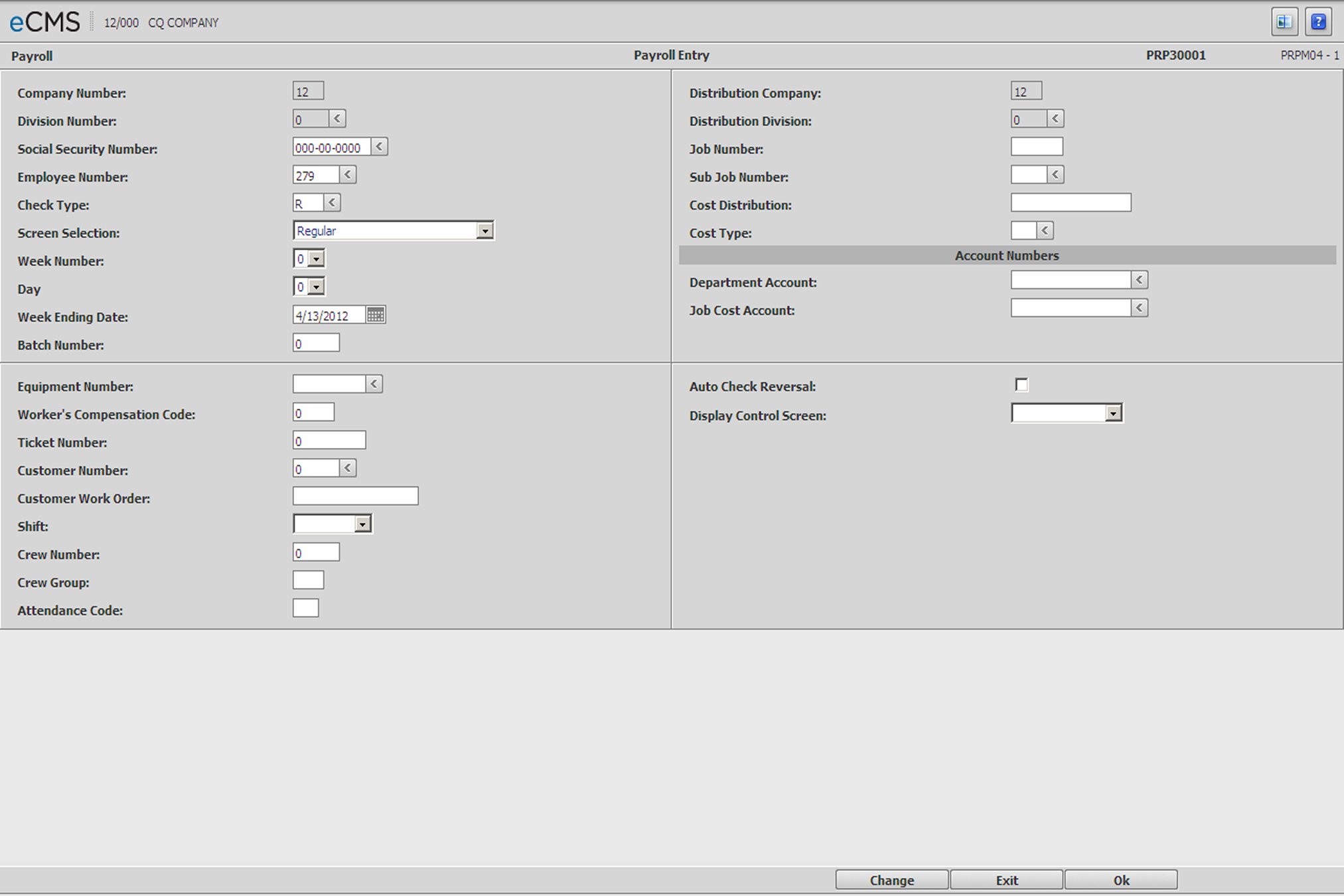This screenshot has width=1344, height=896.
Task: Expand the Shift dropdown
Action: point(362,524)
